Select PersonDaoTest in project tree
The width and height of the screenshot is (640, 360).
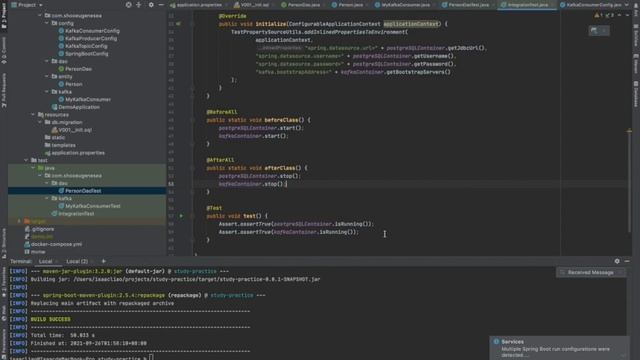tap(80, 191)
